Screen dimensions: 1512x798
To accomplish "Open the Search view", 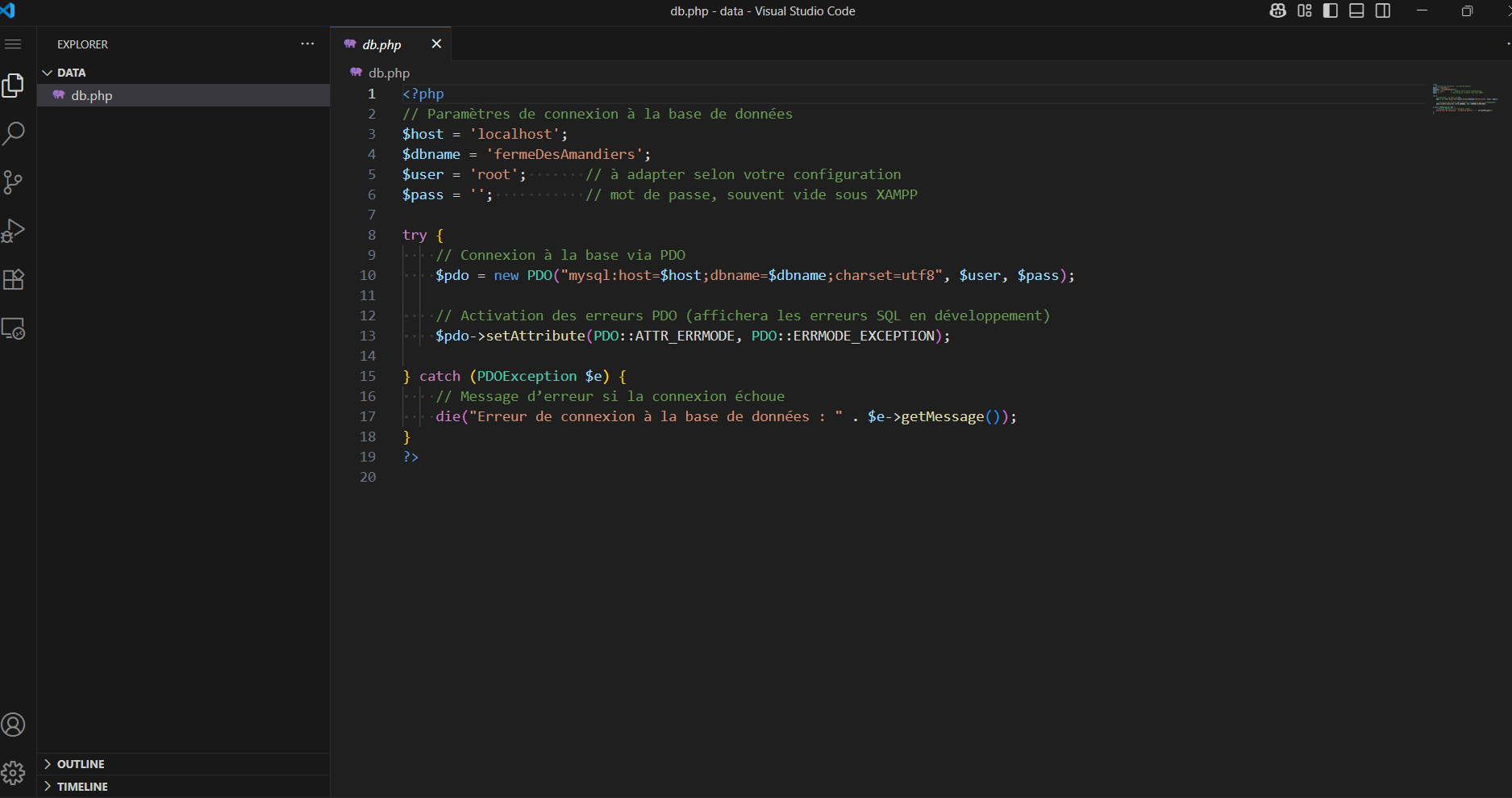I will [x=13, y=133].
